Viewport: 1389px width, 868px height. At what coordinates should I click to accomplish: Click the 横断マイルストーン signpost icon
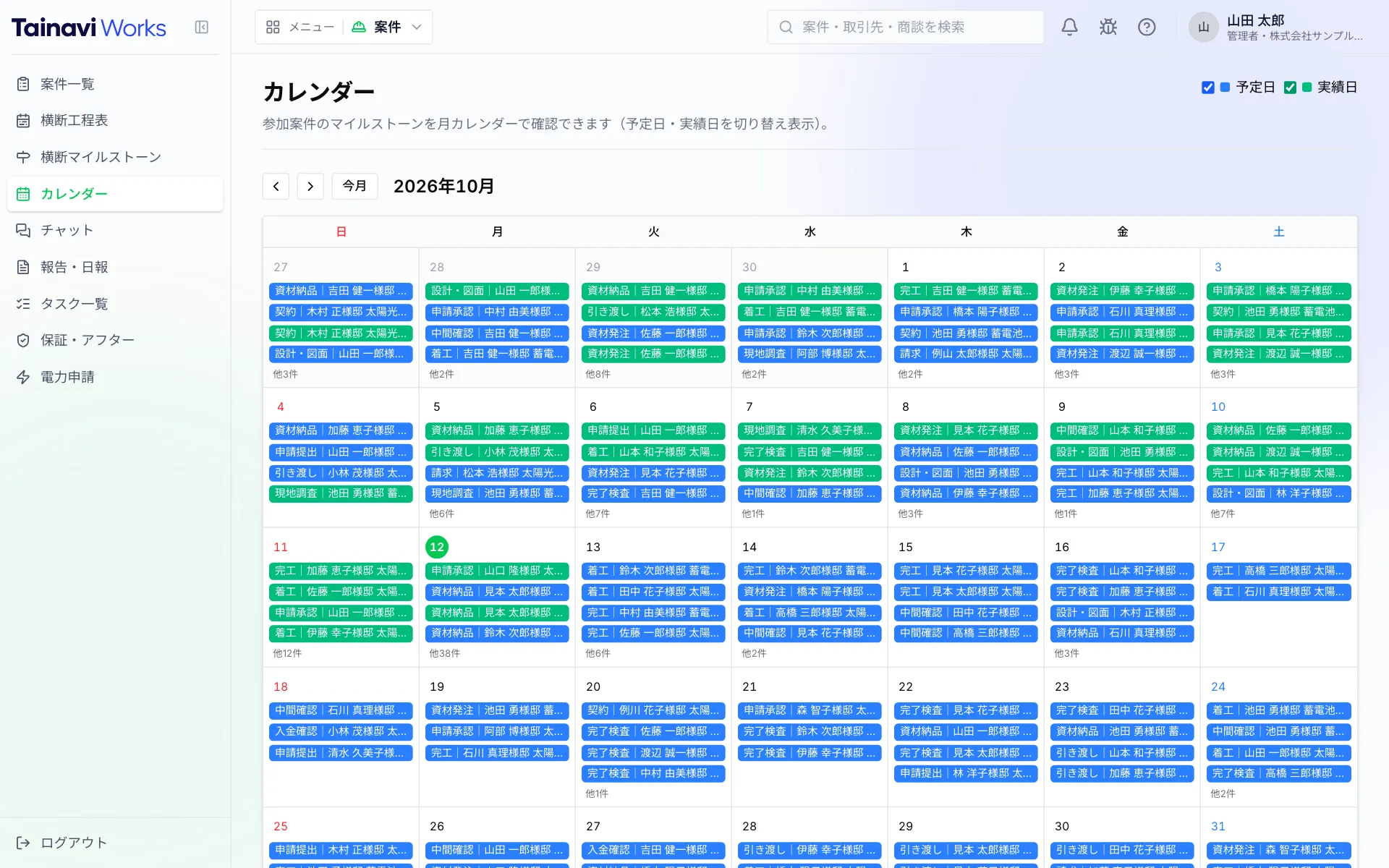tap(23, 157)
